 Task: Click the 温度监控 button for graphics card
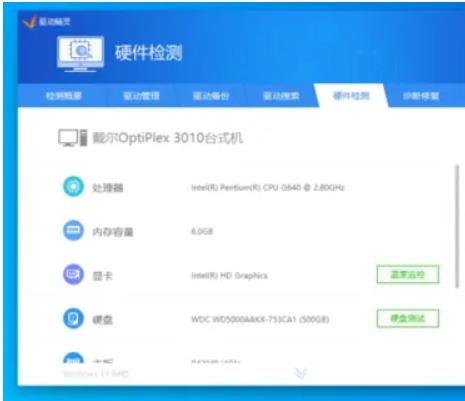click(x=408, y=274)
